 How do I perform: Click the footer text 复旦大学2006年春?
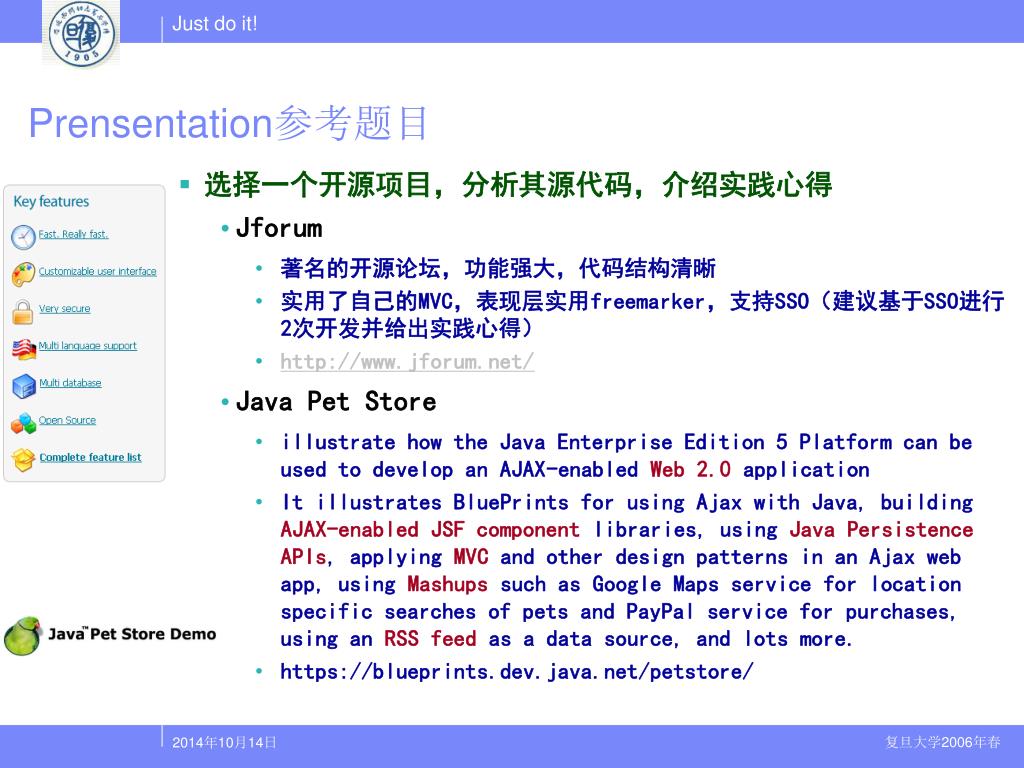942,743
